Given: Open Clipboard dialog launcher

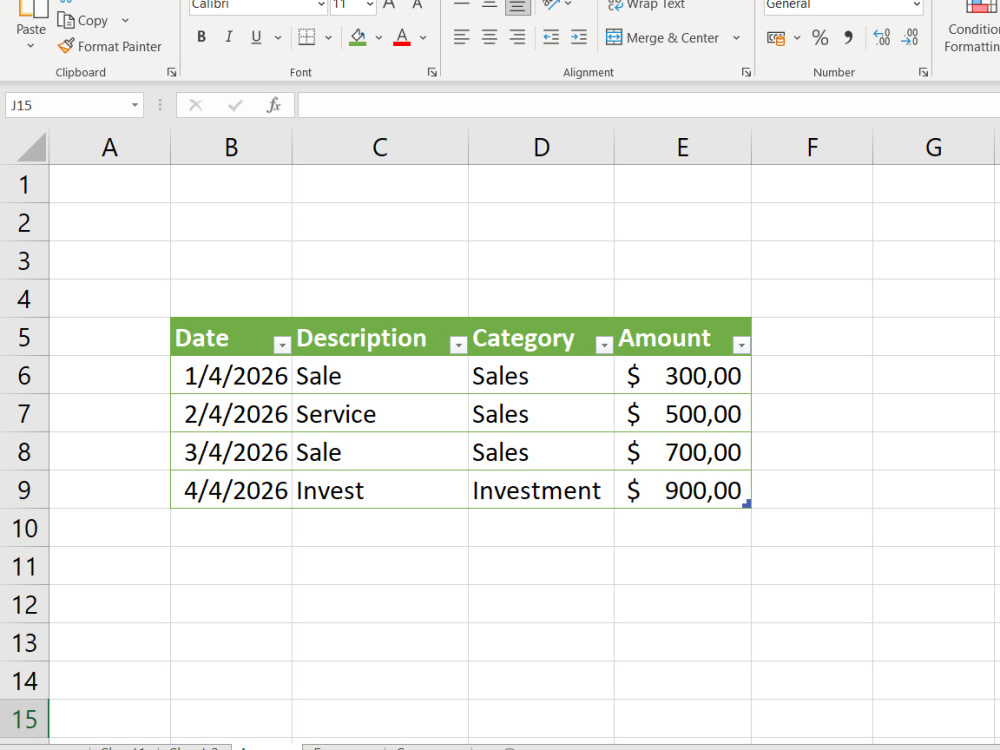Looking at the screenshot, I should [172, 73].
